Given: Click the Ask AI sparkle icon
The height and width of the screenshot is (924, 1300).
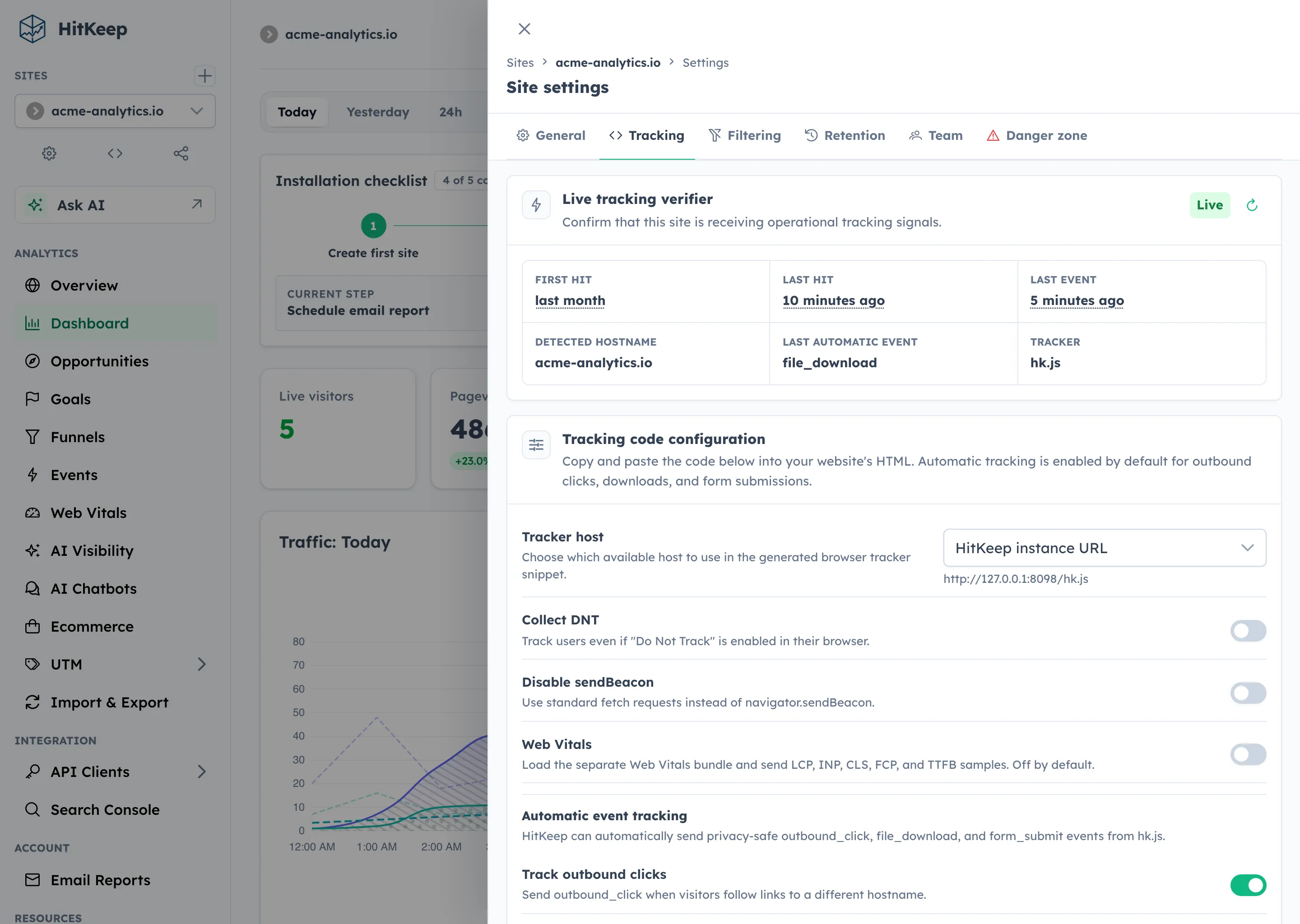Looking at the screenshot, I should coord(35,205).
